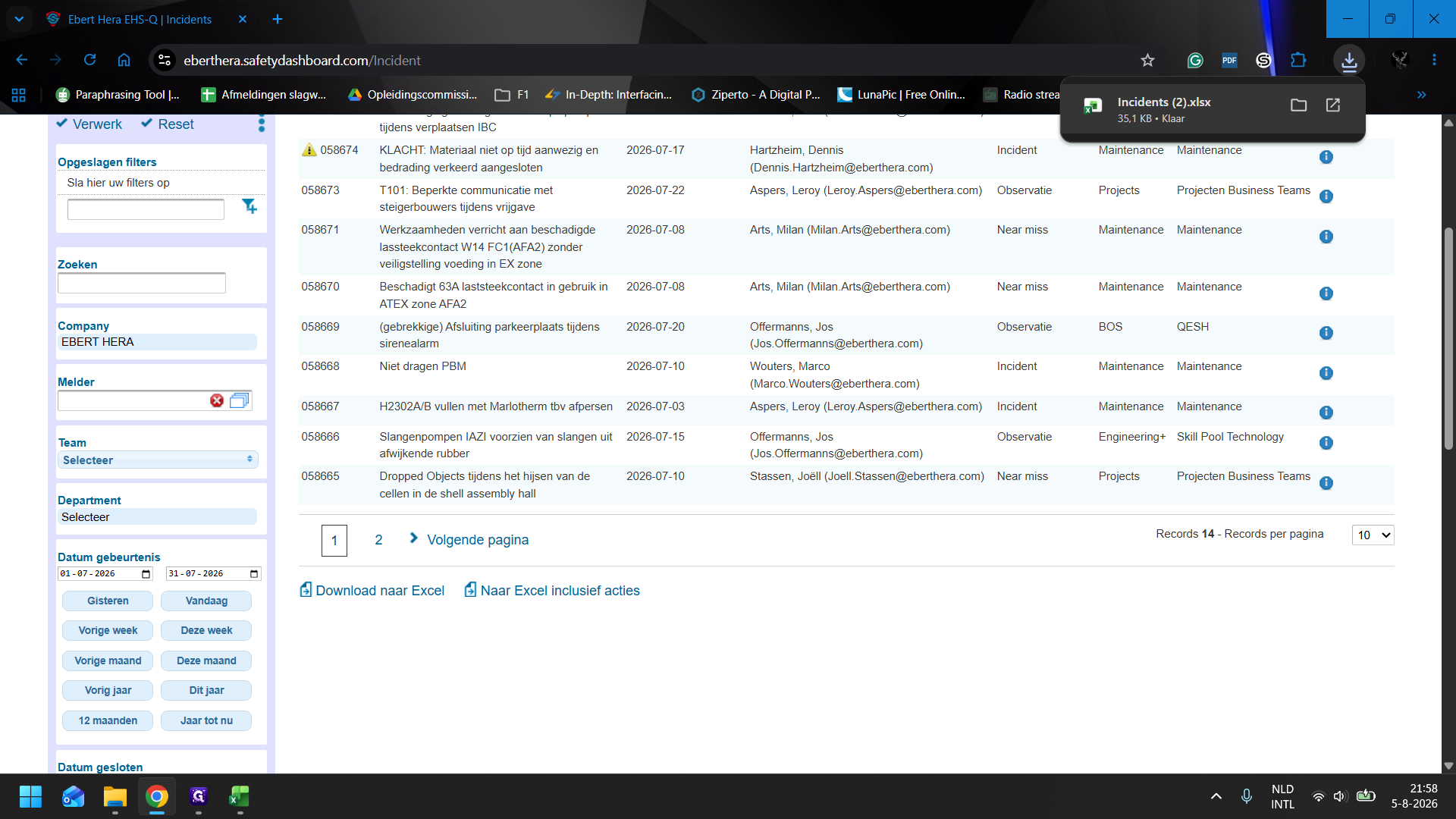Expand the Team Selecteer dropdown
Viewport: 1456px width, 819px height.
(x=158, y=460)
